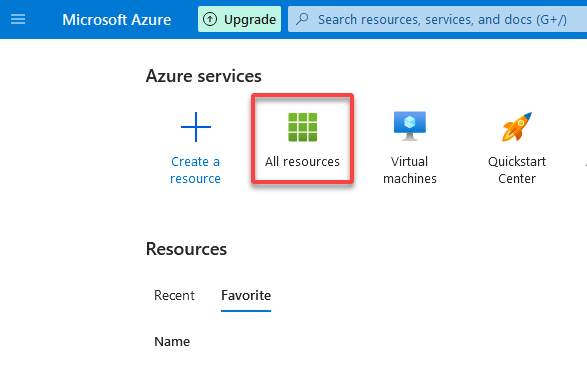Click the Upgrade button
Image resolution: width=587 pixels, height=385 pixels.
click(x=239, y=19)
